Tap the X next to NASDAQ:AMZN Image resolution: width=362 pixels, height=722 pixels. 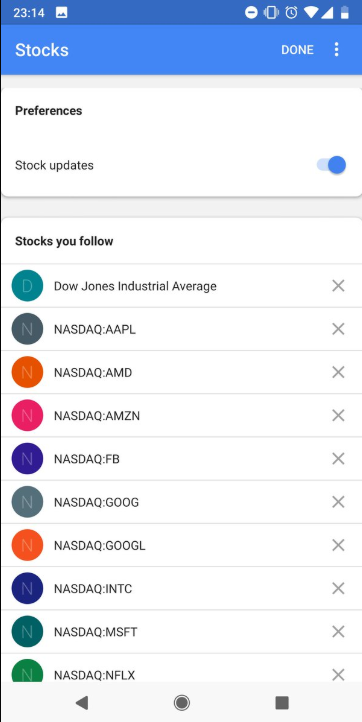(338, 415)
